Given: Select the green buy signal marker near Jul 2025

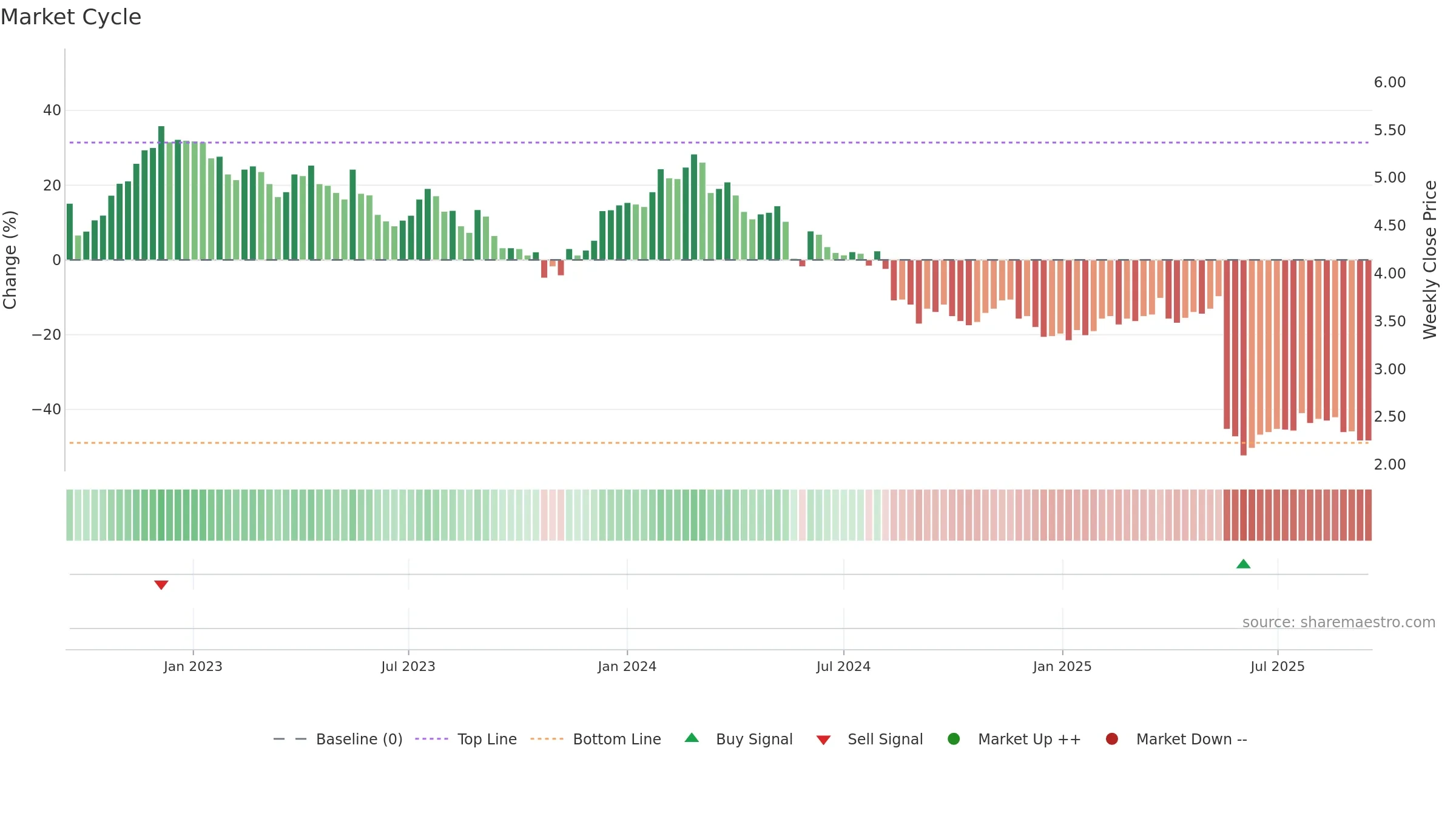Looking at the screenshot, I should (1243, 564).
